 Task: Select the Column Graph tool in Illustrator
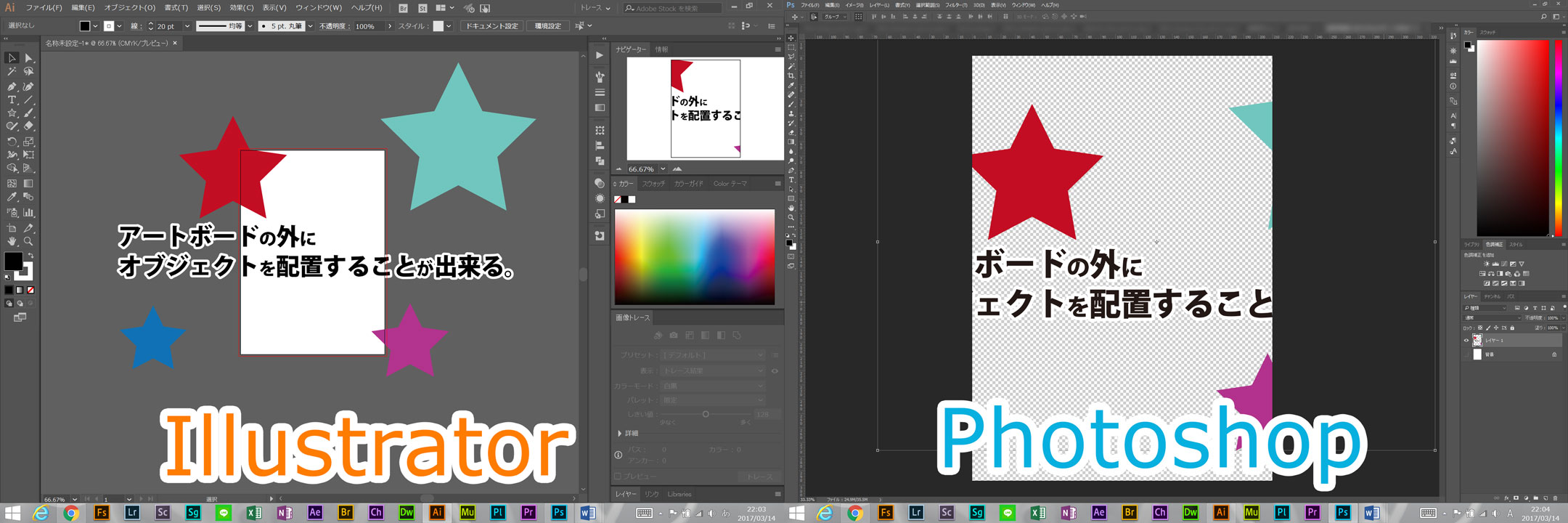(x=28, y=213)
